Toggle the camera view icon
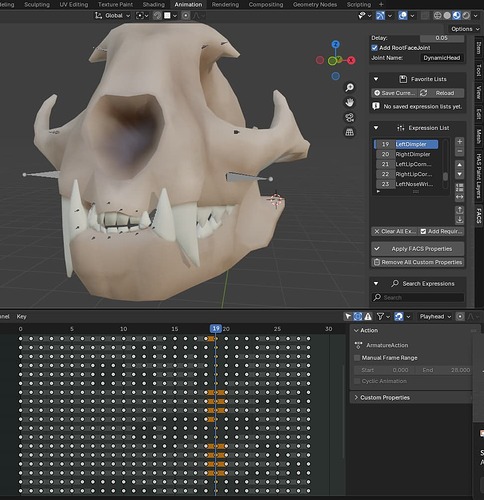The width and height of the screenshot is (484, 500). [x=349, y=117]
